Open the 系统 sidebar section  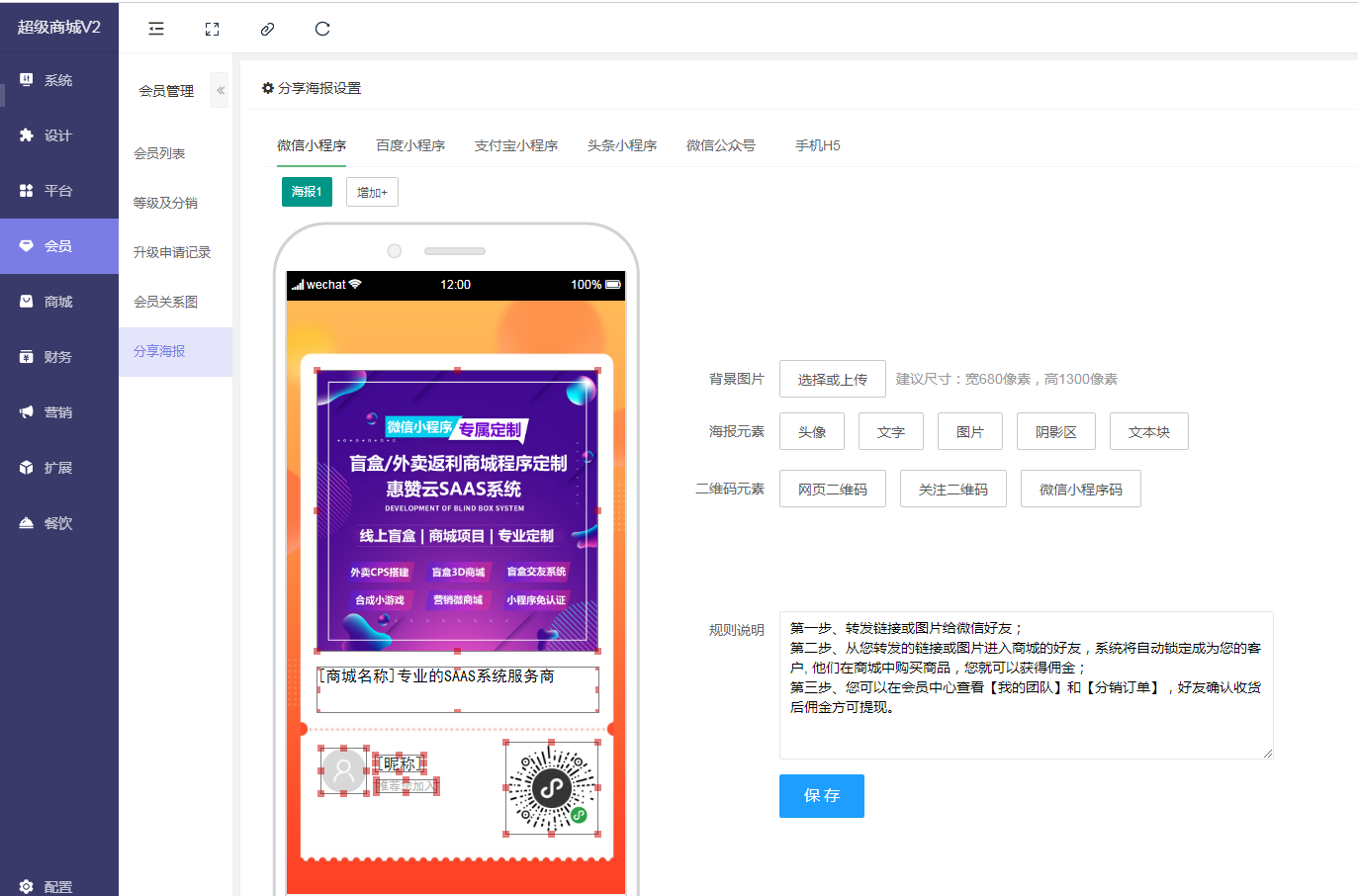[x=59, y=80]
